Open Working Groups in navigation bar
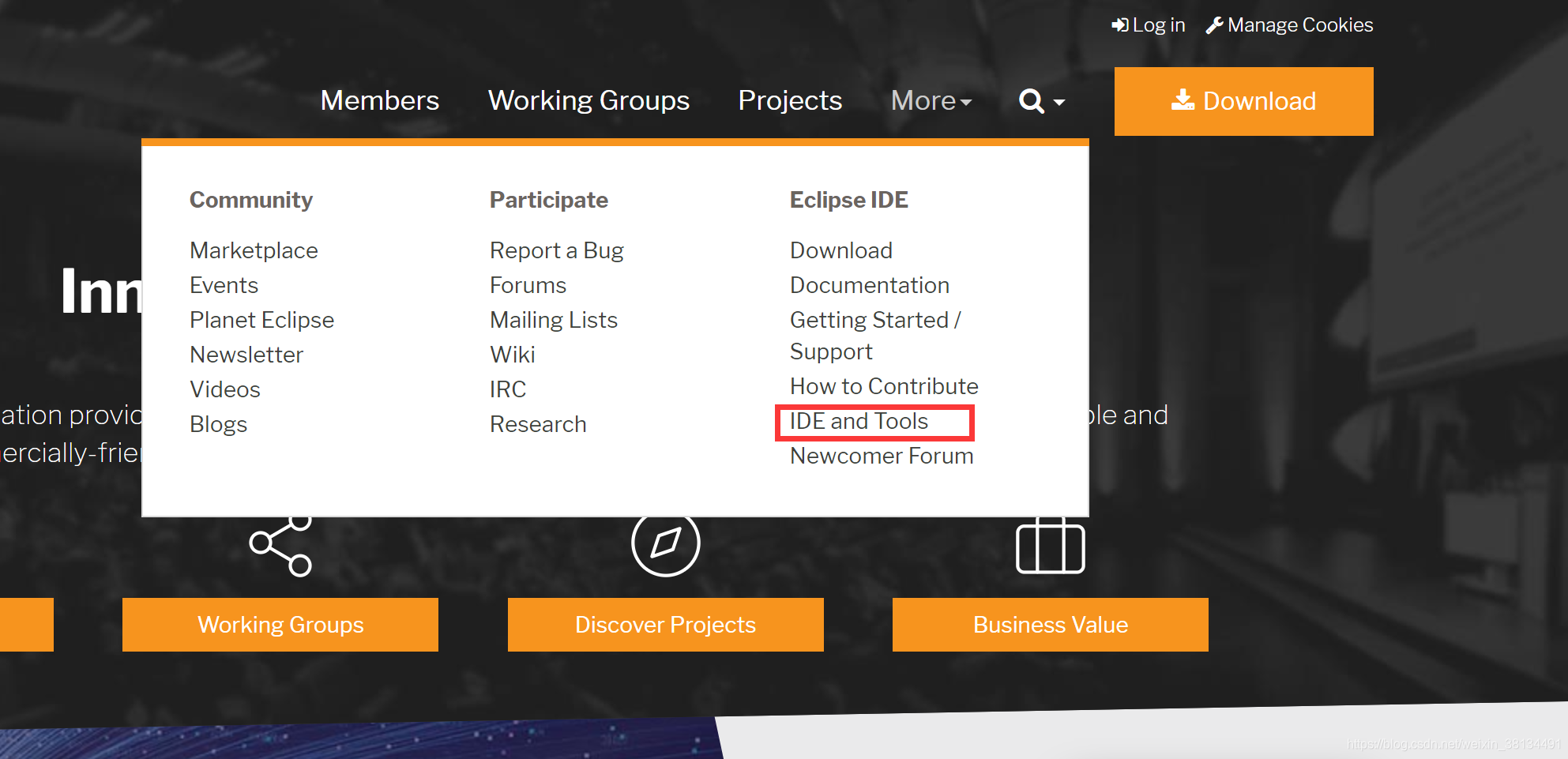 [588, 101]
